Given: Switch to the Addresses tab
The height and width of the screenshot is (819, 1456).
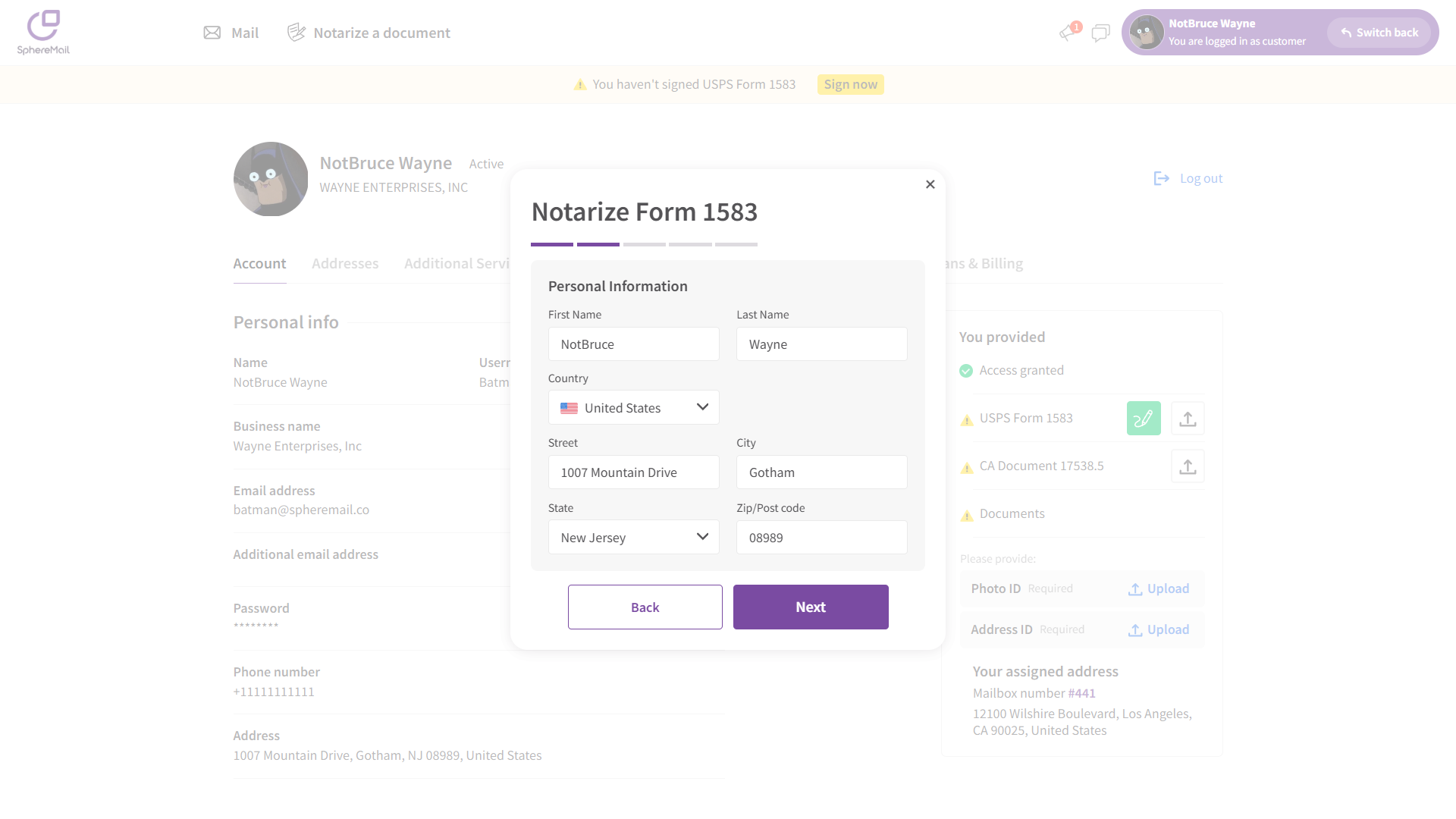Looking at the screenshot, I should (345, 264).
